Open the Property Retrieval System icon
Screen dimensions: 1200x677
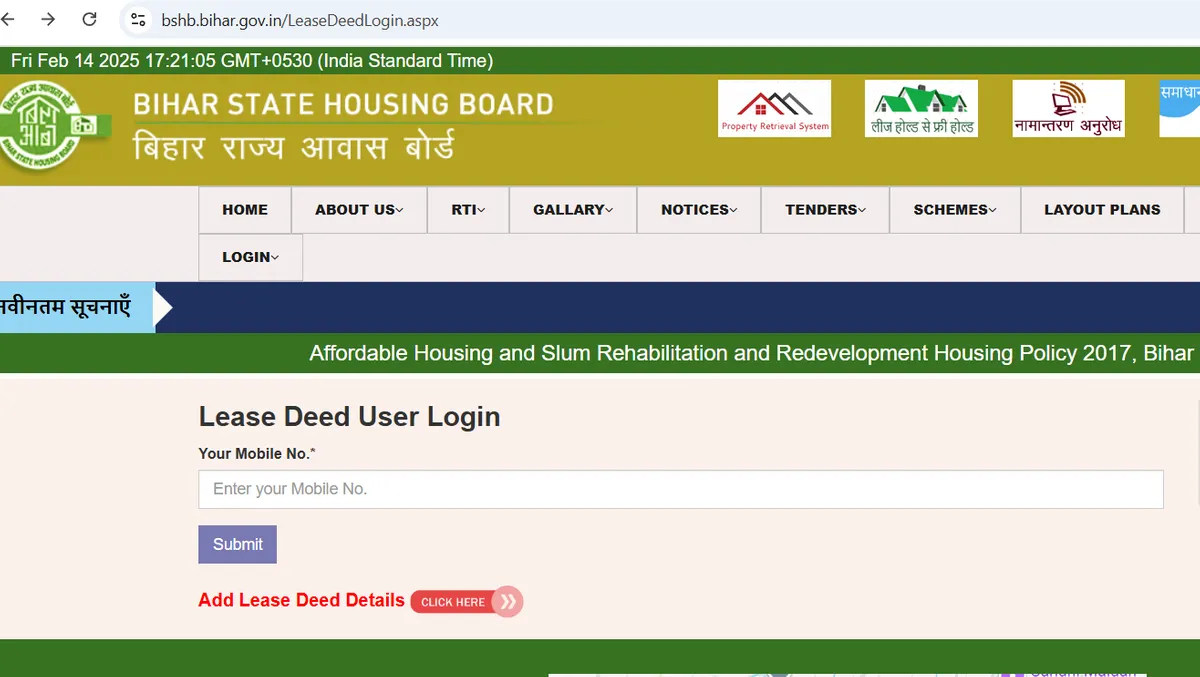tap(775, 108)
